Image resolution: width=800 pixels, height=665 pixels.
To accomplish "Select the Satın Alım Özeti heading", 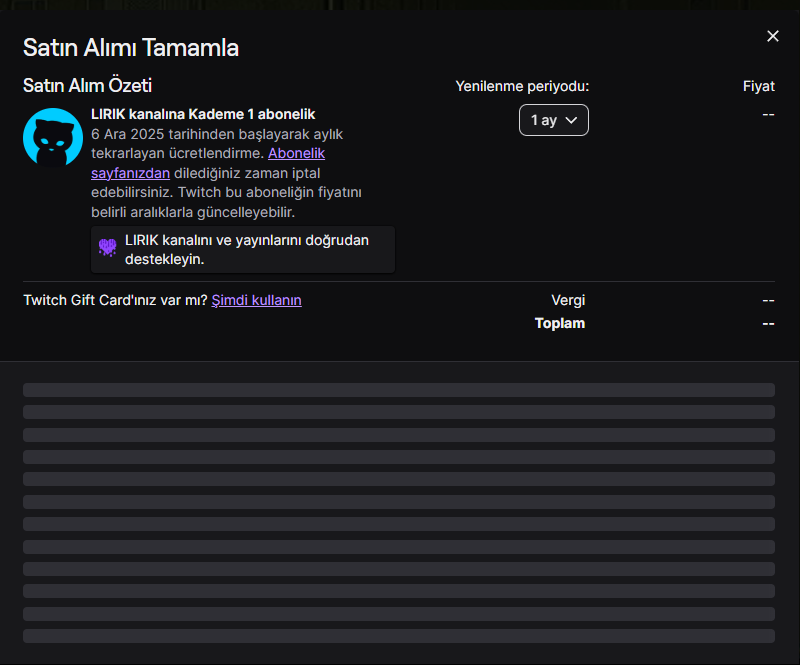I will (x=87, y=86).
